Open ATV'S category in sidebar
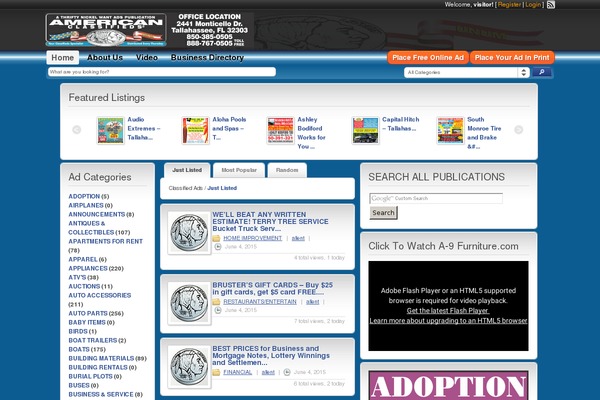Viewport: 600px width, 400px height. 77,278
